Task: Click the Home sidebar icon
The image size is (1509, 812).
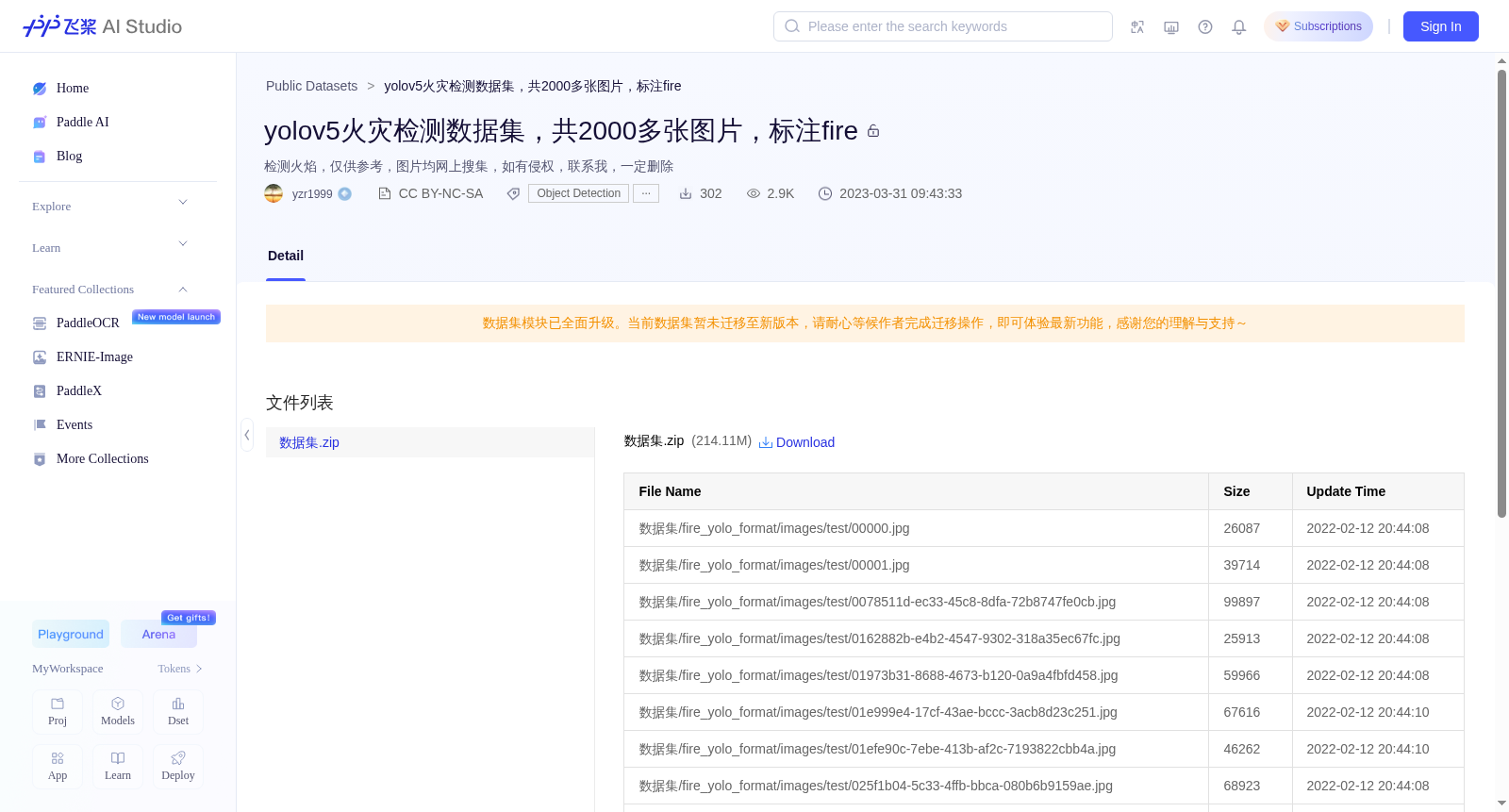Action: coord(40,89)
